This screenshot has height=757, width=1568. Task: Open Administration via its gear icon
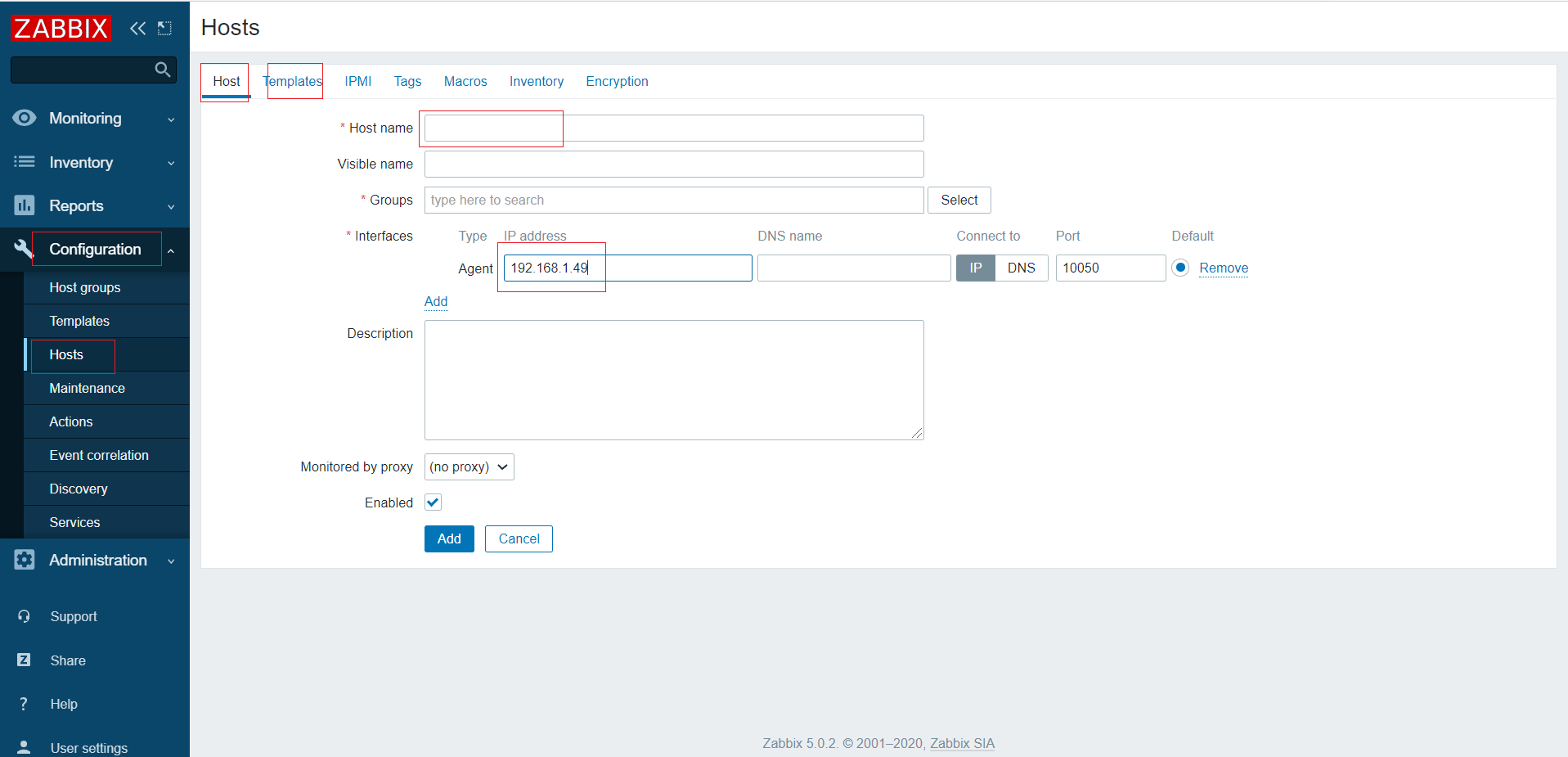tap(25, 560)
